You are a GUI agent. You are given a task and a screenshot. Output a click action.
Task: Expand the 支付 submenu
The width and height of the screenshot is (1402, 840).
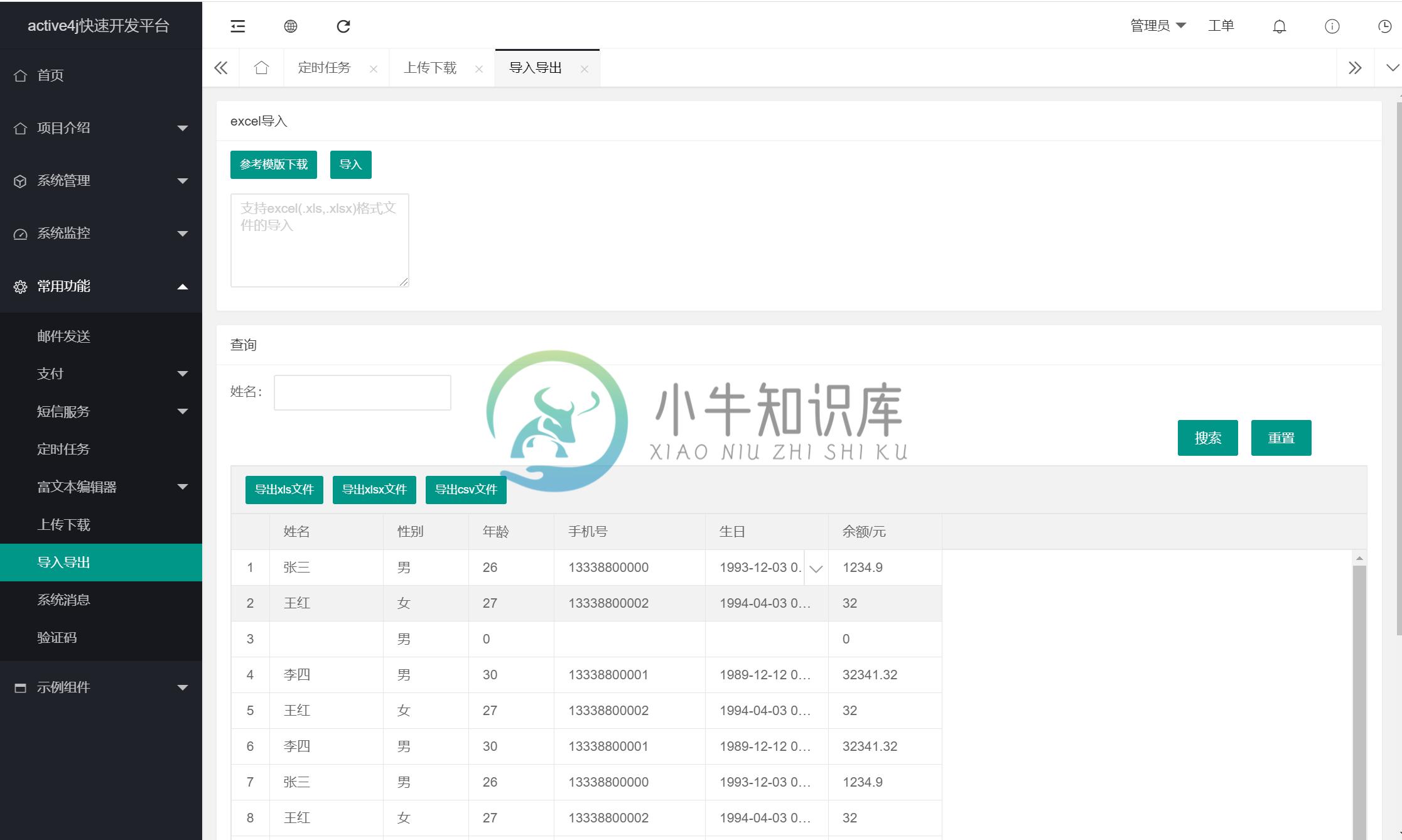point(101,374)
